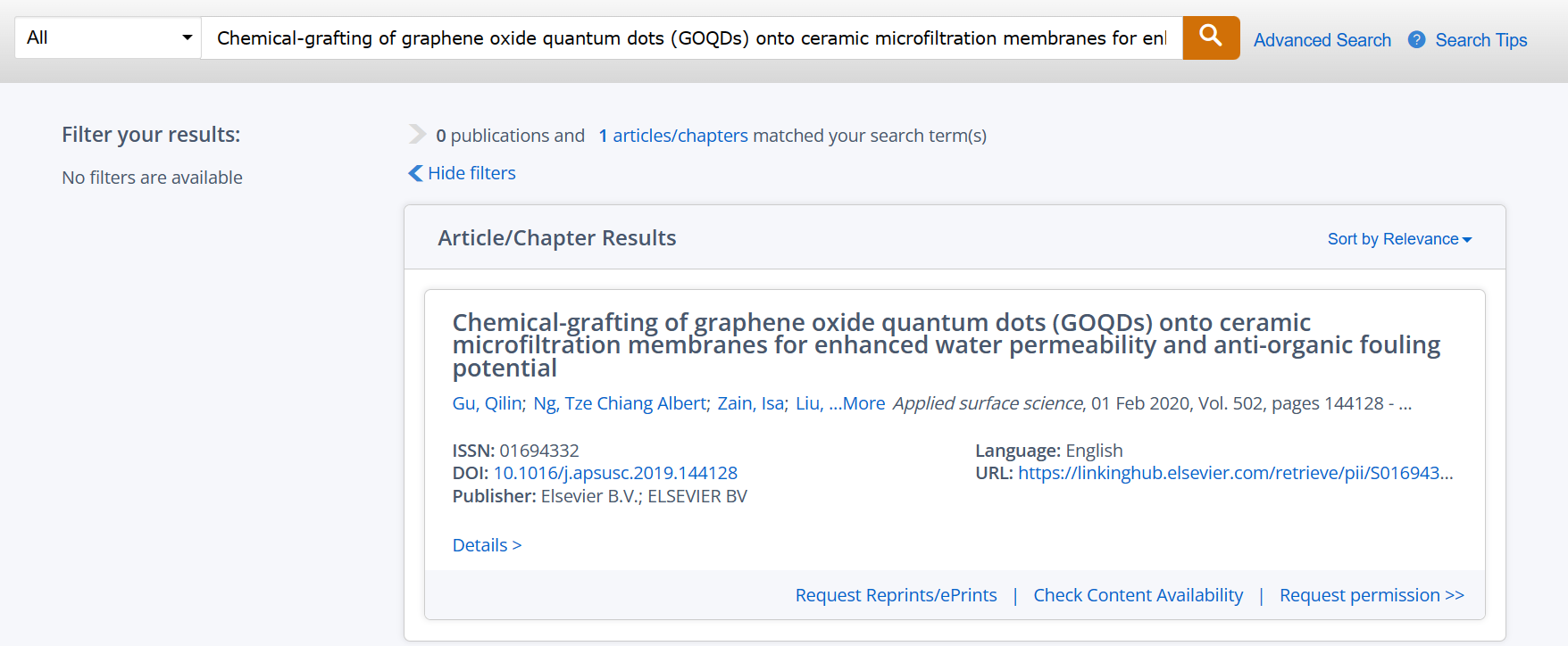Expand the Sort by Relevance menu
The width and height of the screenshot is (1568, 646).
tap(1399, 239)
